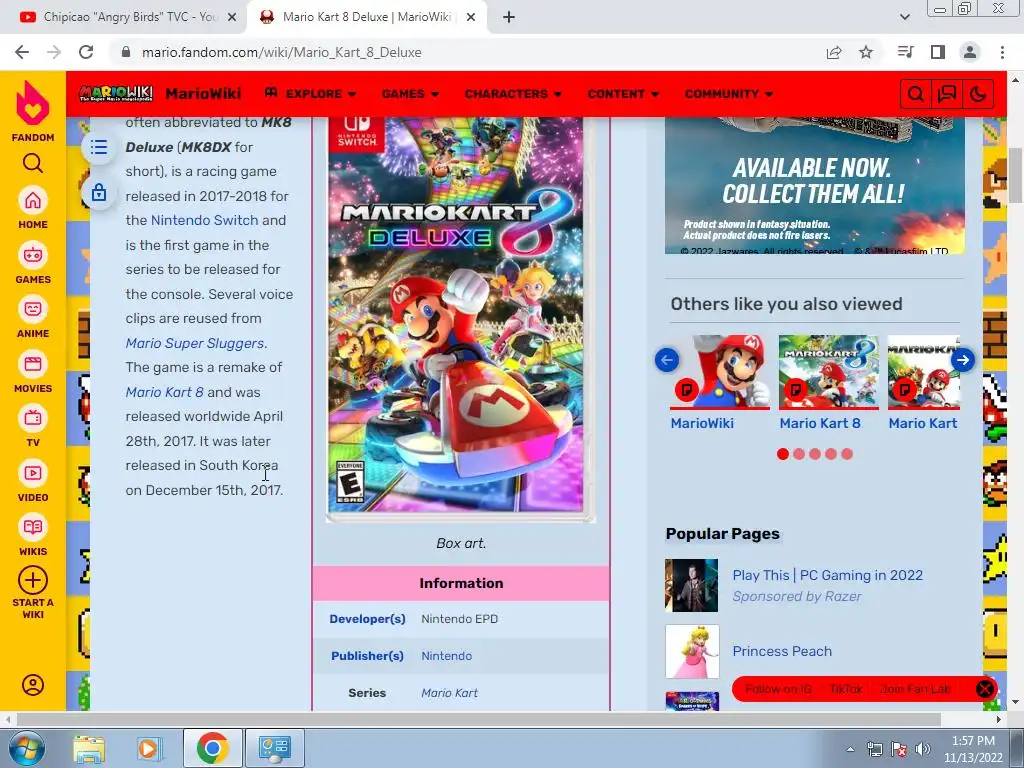Select third carousel page dot

(815, 454)
